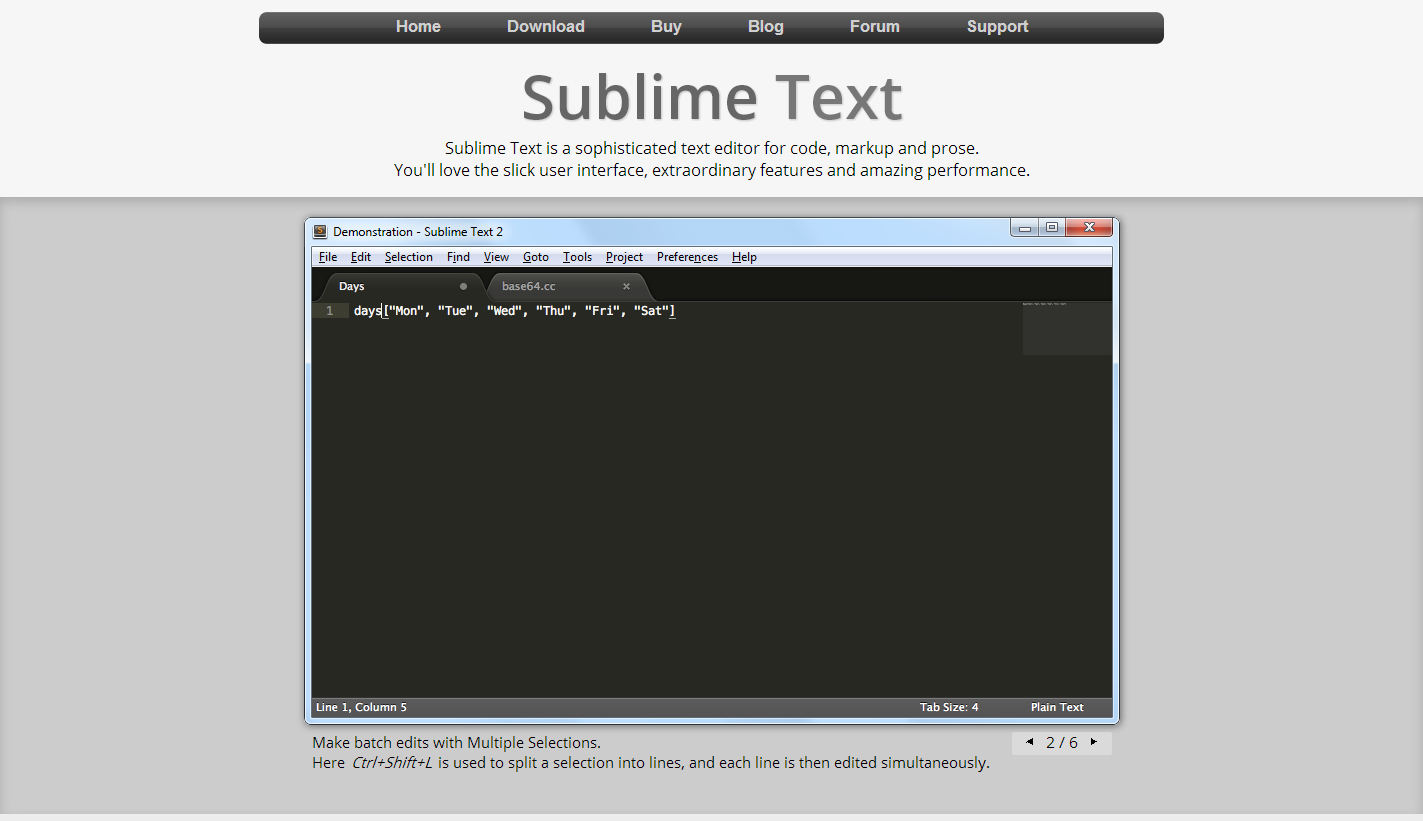The height and width of the screenshot is (821, 1423).
Task: Click the "Mon" string in editor
Action: (x=406, y=311)
